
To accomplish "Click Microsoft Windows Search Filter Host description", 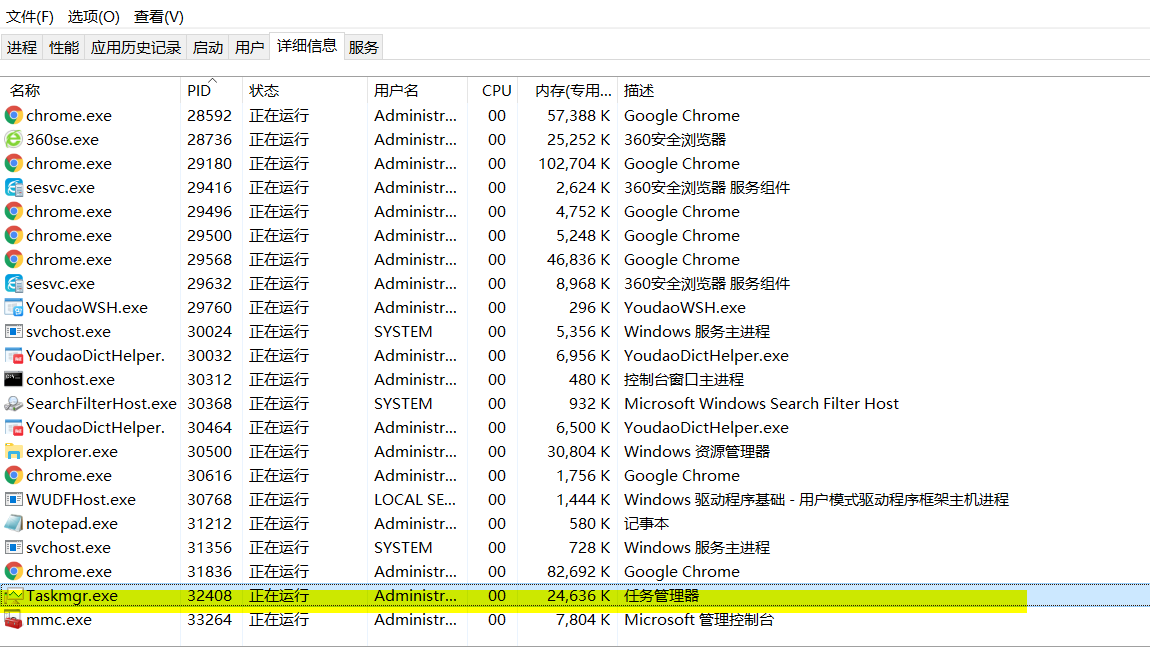I will pos(761,403).
